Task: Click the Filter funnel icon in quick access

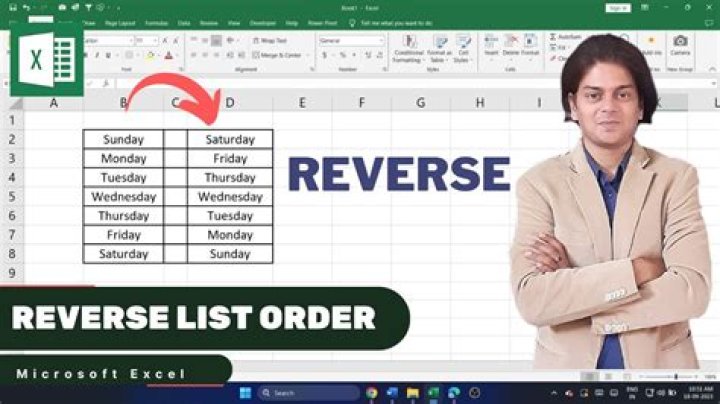Action: pos(88,8)
